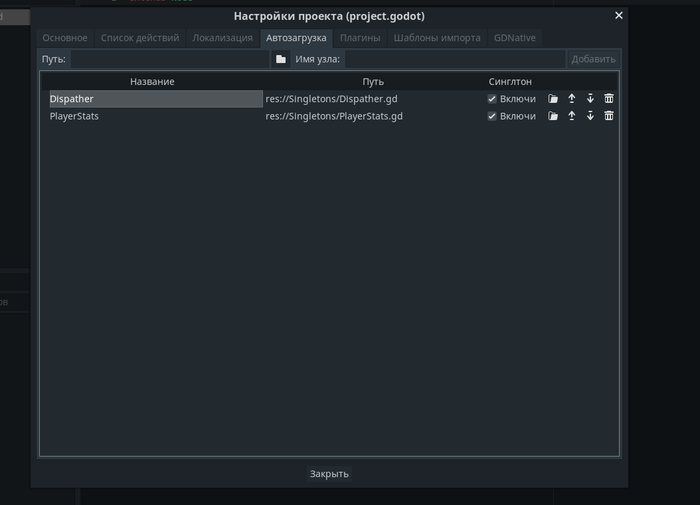This screenshot has height=505, width=700.
Task: Move the Dispather autoload up
Action: click(x=571, y=99)
